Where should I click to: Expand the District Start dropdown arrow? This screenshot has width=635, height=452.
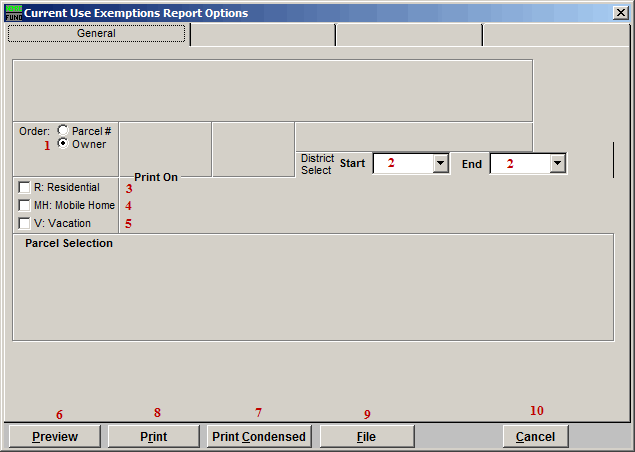[x=440, y=164]
